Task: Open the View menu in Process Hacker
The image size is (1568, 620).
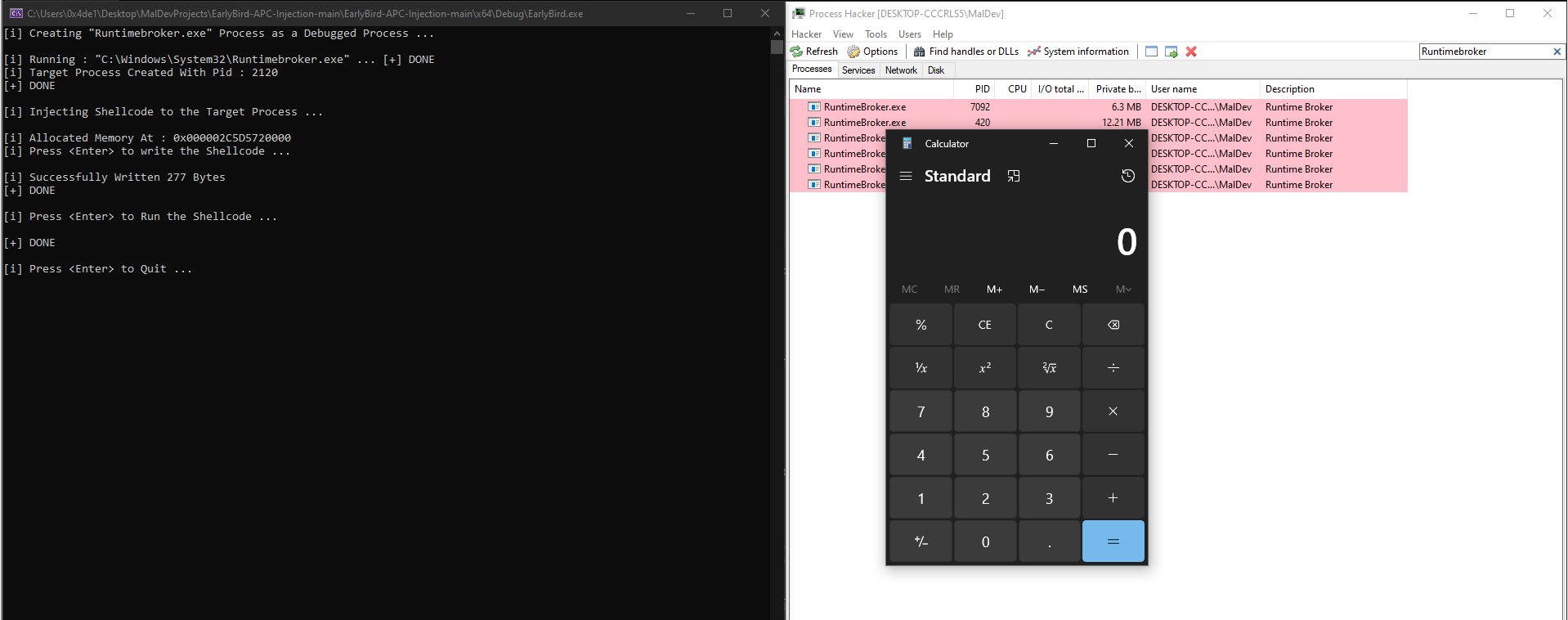Action: pos(843,34)
